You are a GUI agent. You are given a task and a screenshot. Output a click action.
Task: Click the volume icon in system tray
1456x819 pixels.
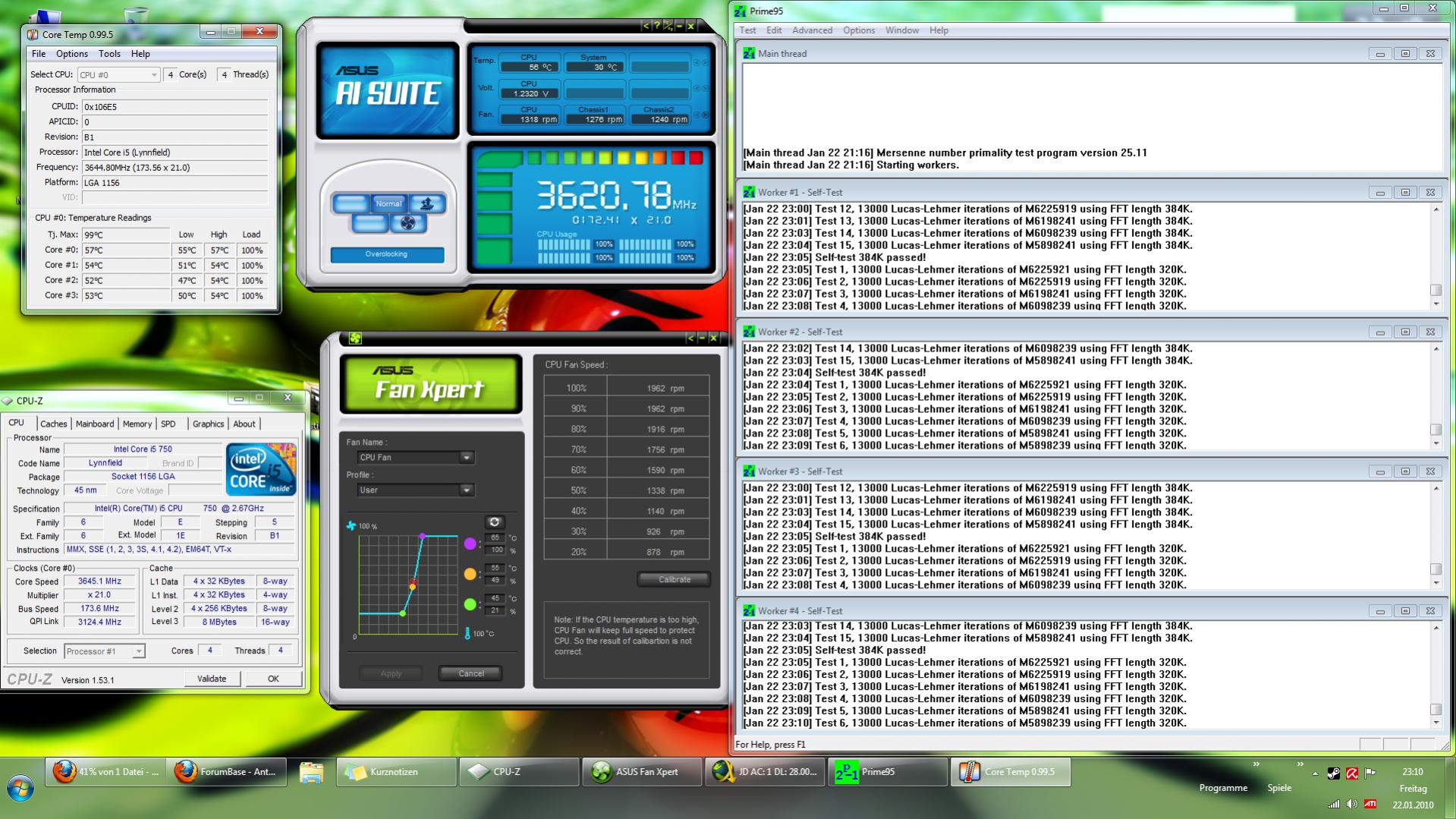click(x=1352, y=804)
